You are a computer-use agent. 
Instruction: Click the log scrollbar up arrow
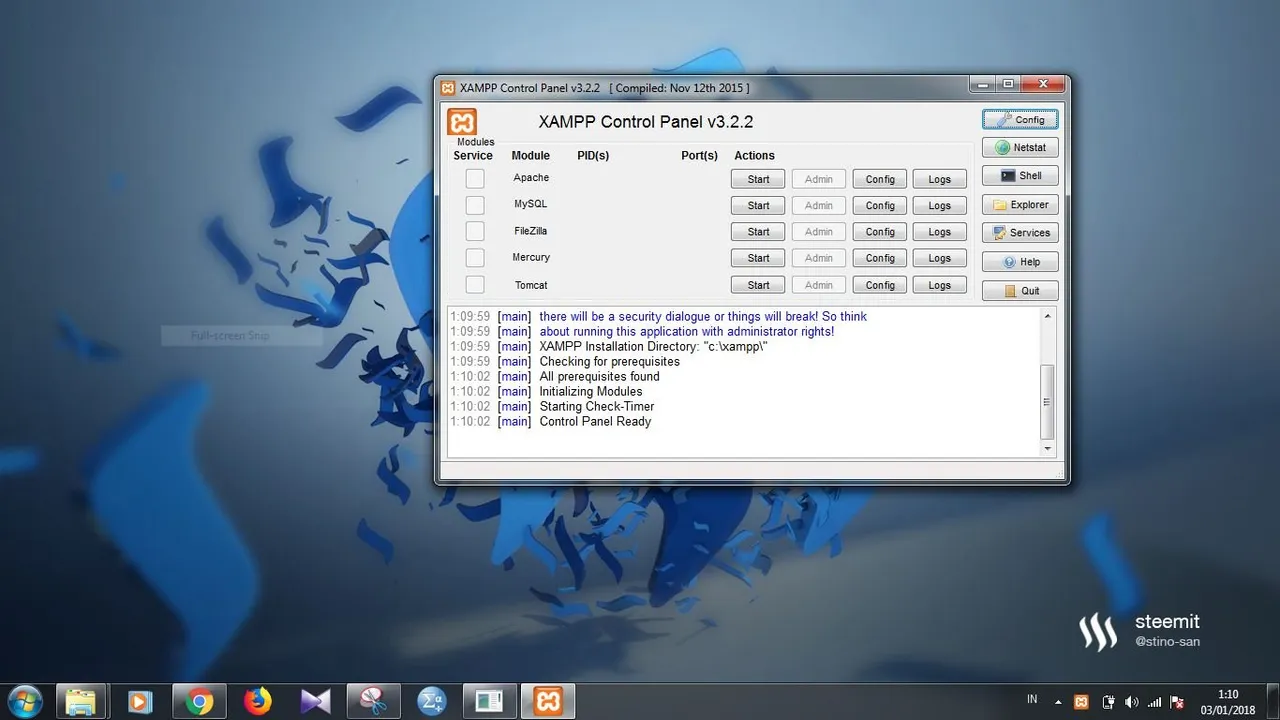[x=1048, y=316]
